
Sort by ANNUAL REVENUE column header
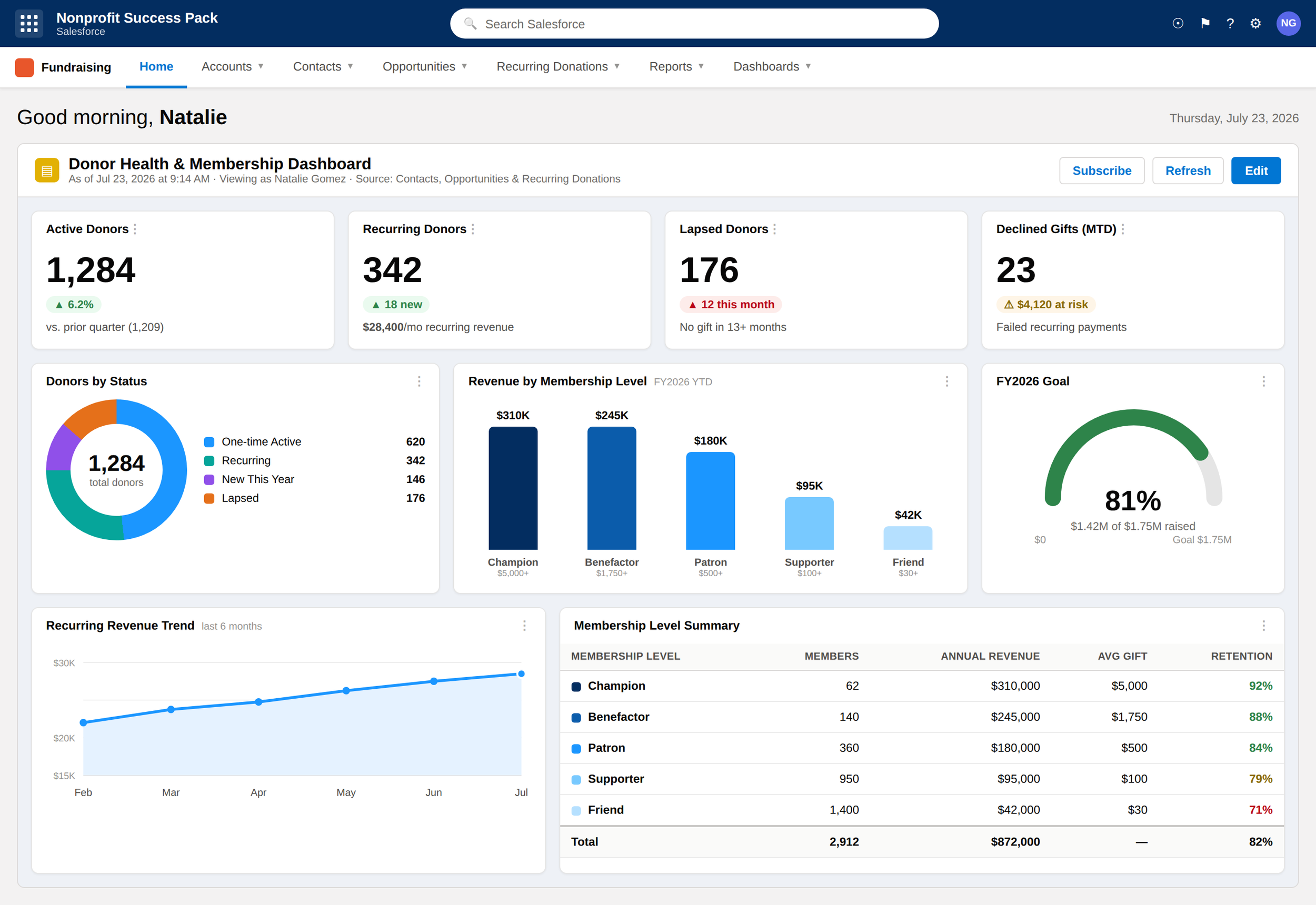(990, 656)
